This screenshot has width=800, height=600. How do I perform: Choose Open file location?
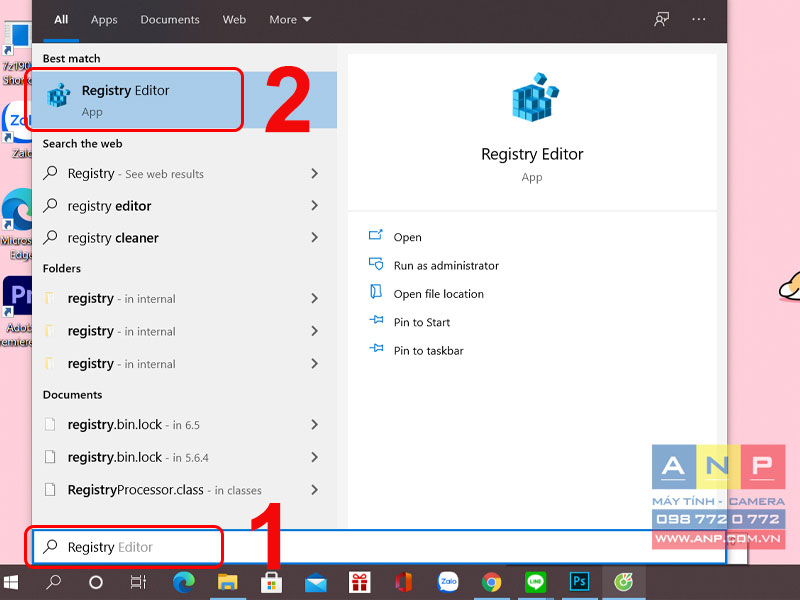[439, 294]
